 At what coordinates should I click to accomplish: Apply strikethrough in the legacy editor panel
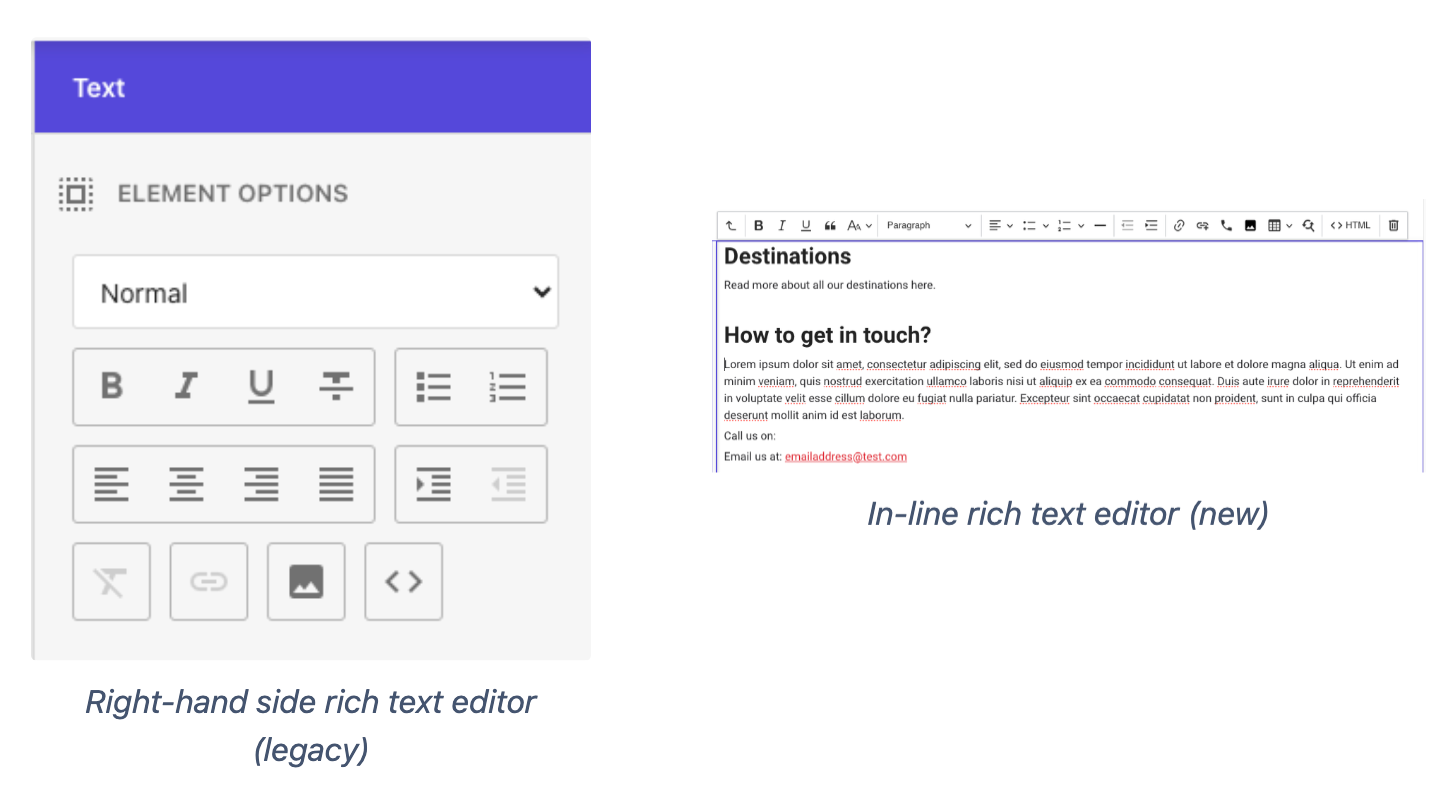click(336, 386)
